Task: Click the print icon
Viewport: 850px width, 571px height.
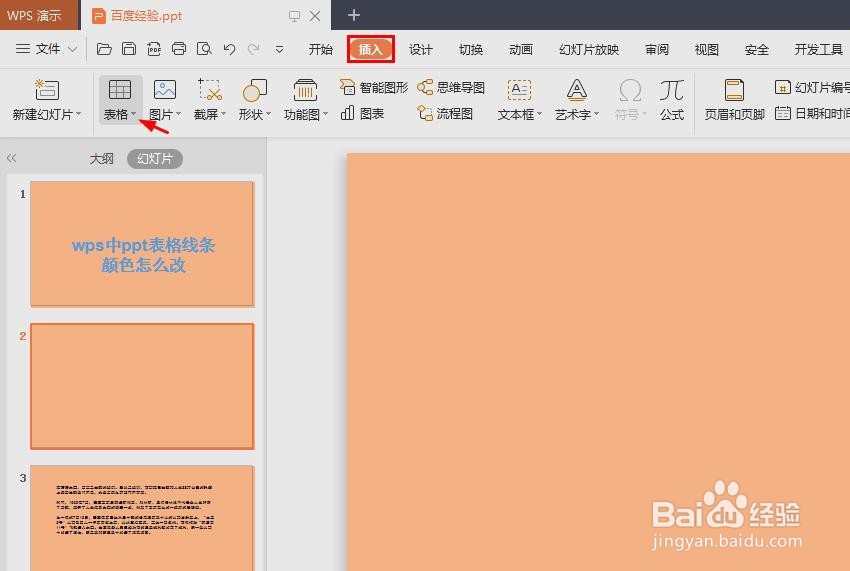Action: click(x=179, y=49)
